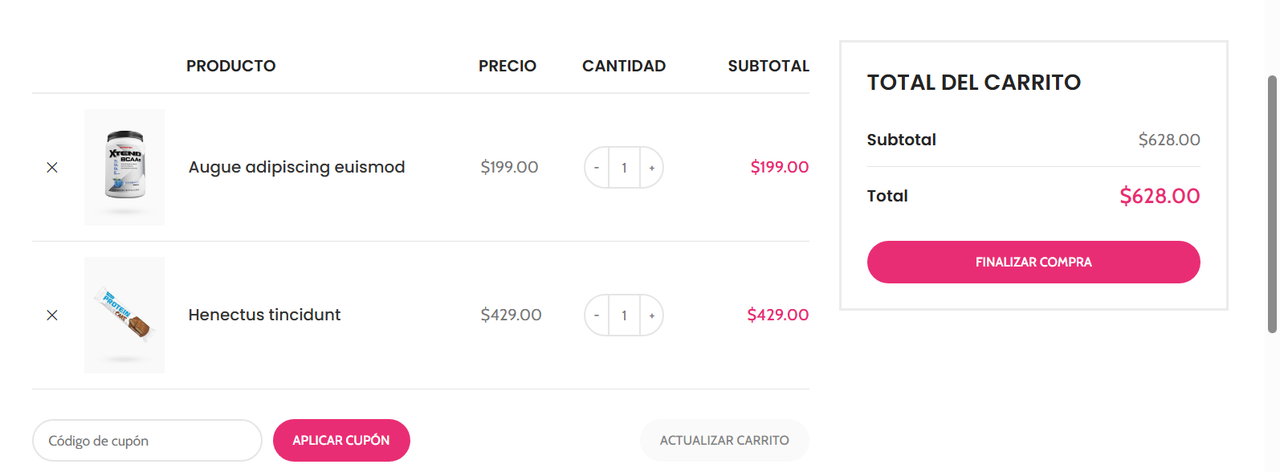The height and width of the screenshot is (472, 1280).
Task: Click the $628.00 cart total amount
Action: (1159, 196)
